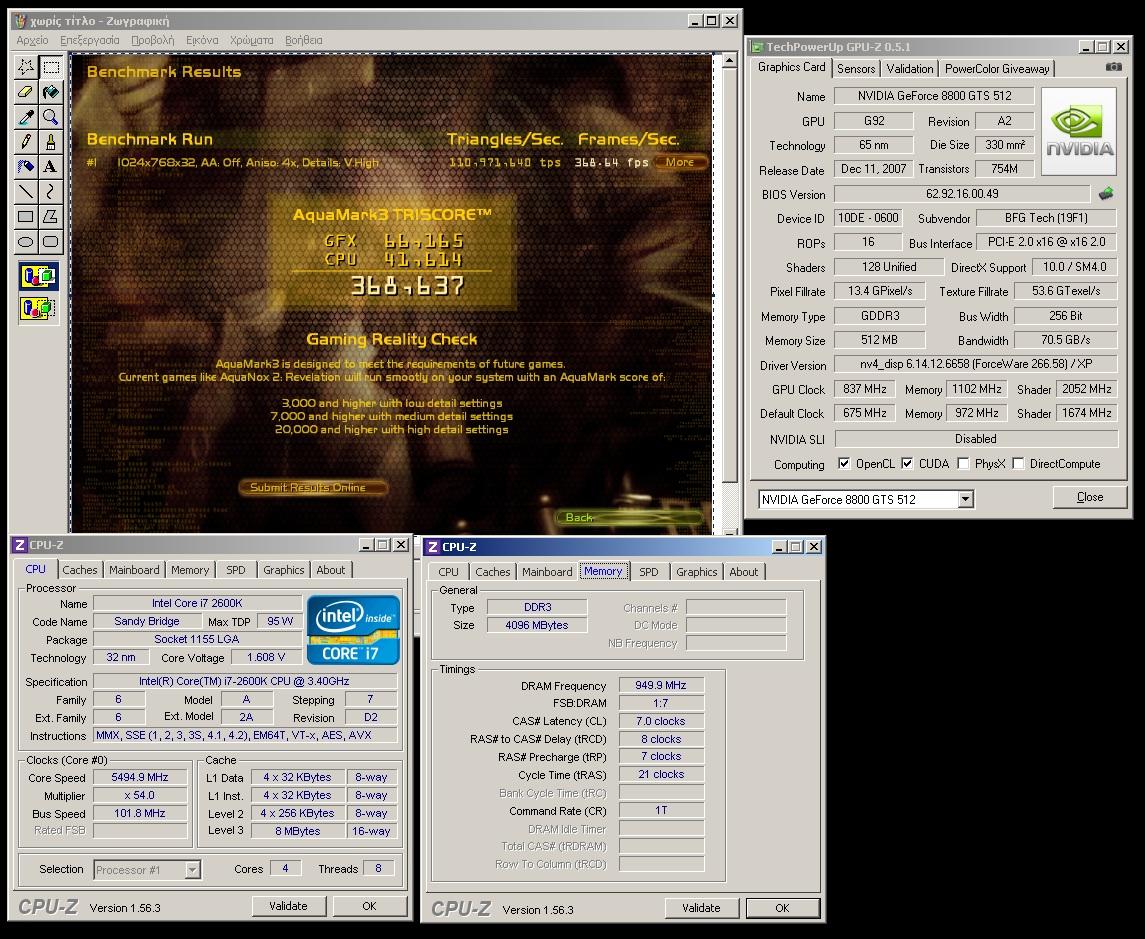This screenshot has height=939, width=1145.
Task: Choose the Airbrush spray tool
Action: pyautogui.click(x=26, y=166)
